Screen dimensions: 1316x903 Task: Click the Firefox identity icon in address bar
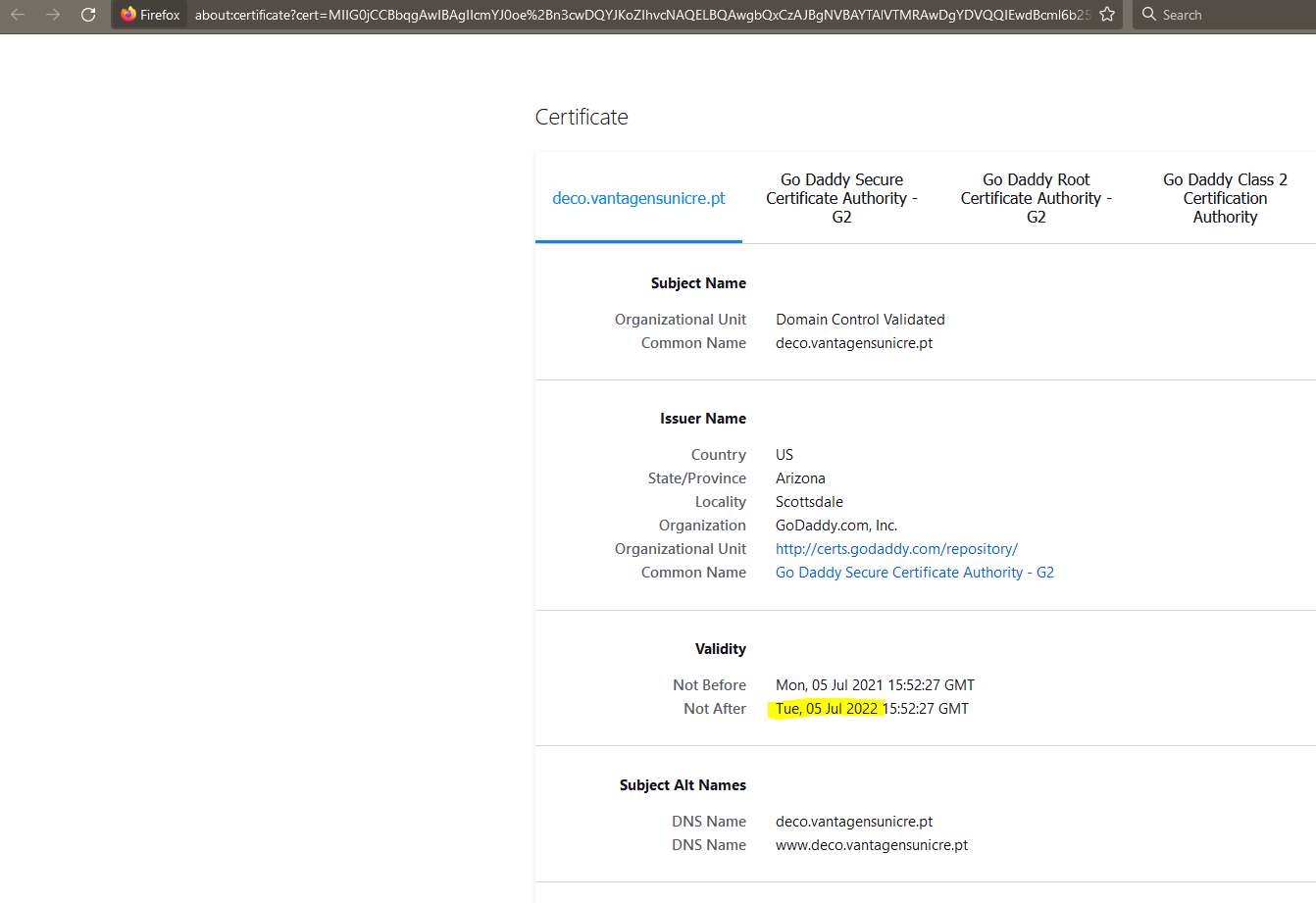(x=128, y=15)
